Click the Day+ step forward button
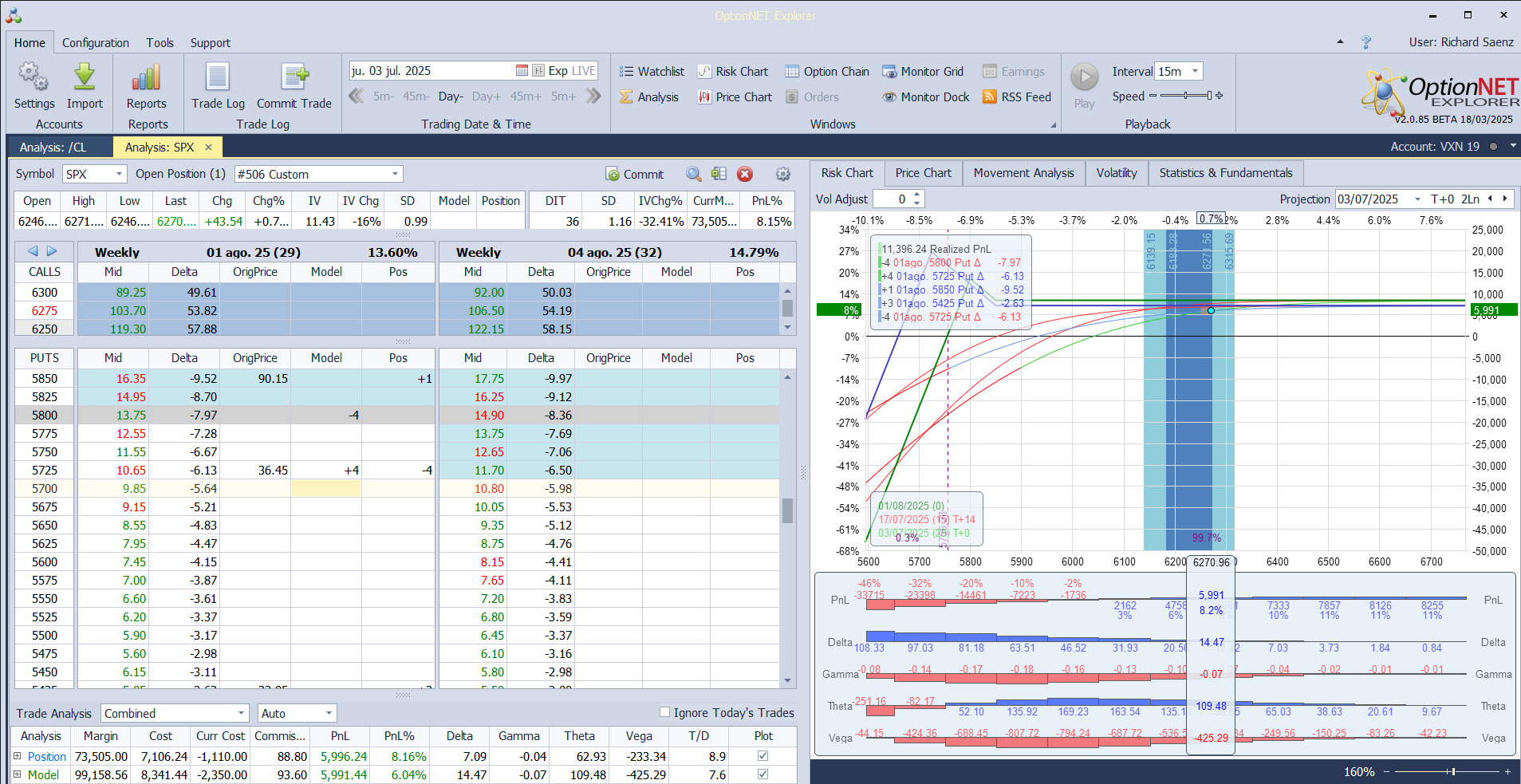 487,97
